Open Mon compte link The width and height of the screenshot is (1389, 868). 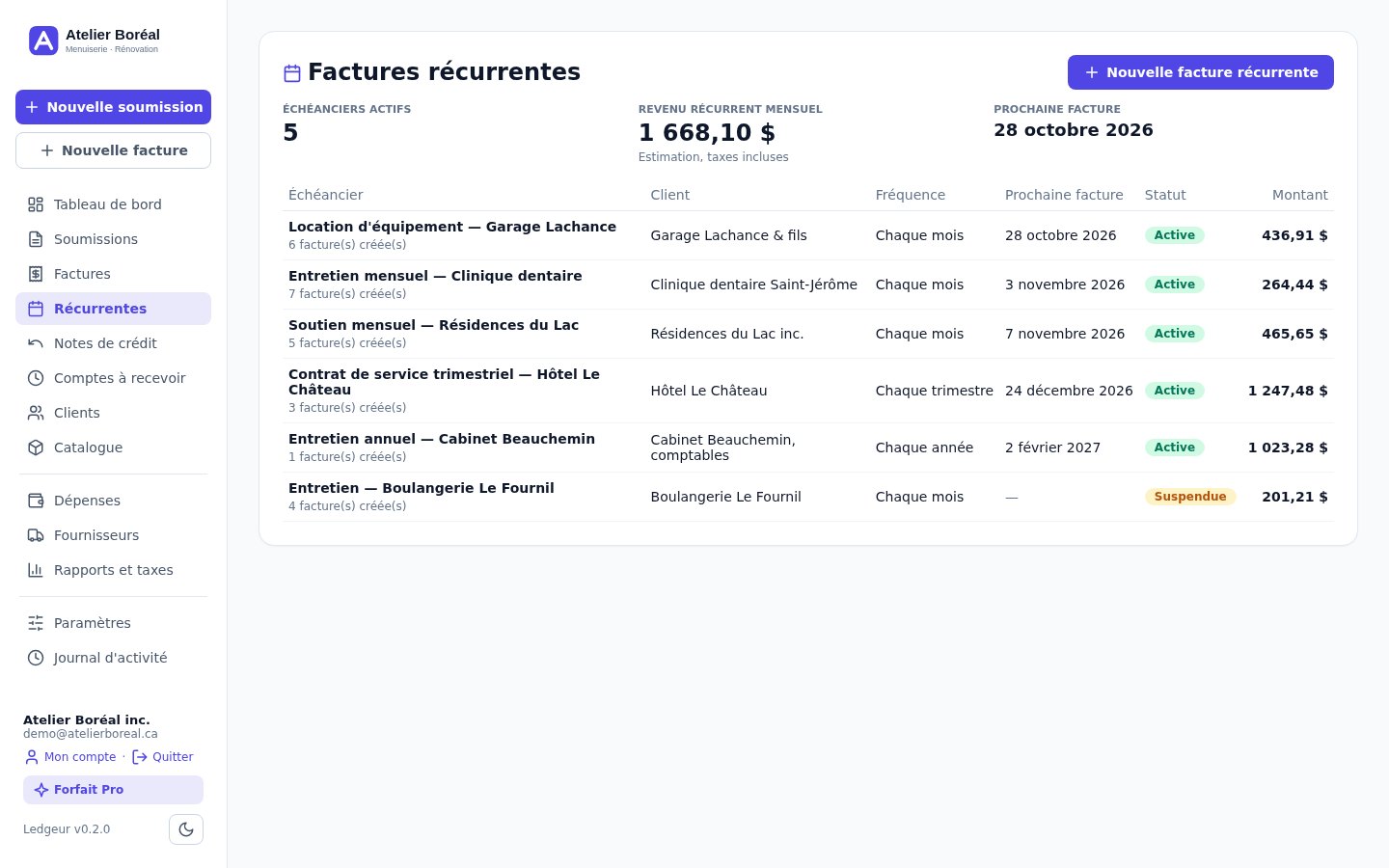click(70, 757)
